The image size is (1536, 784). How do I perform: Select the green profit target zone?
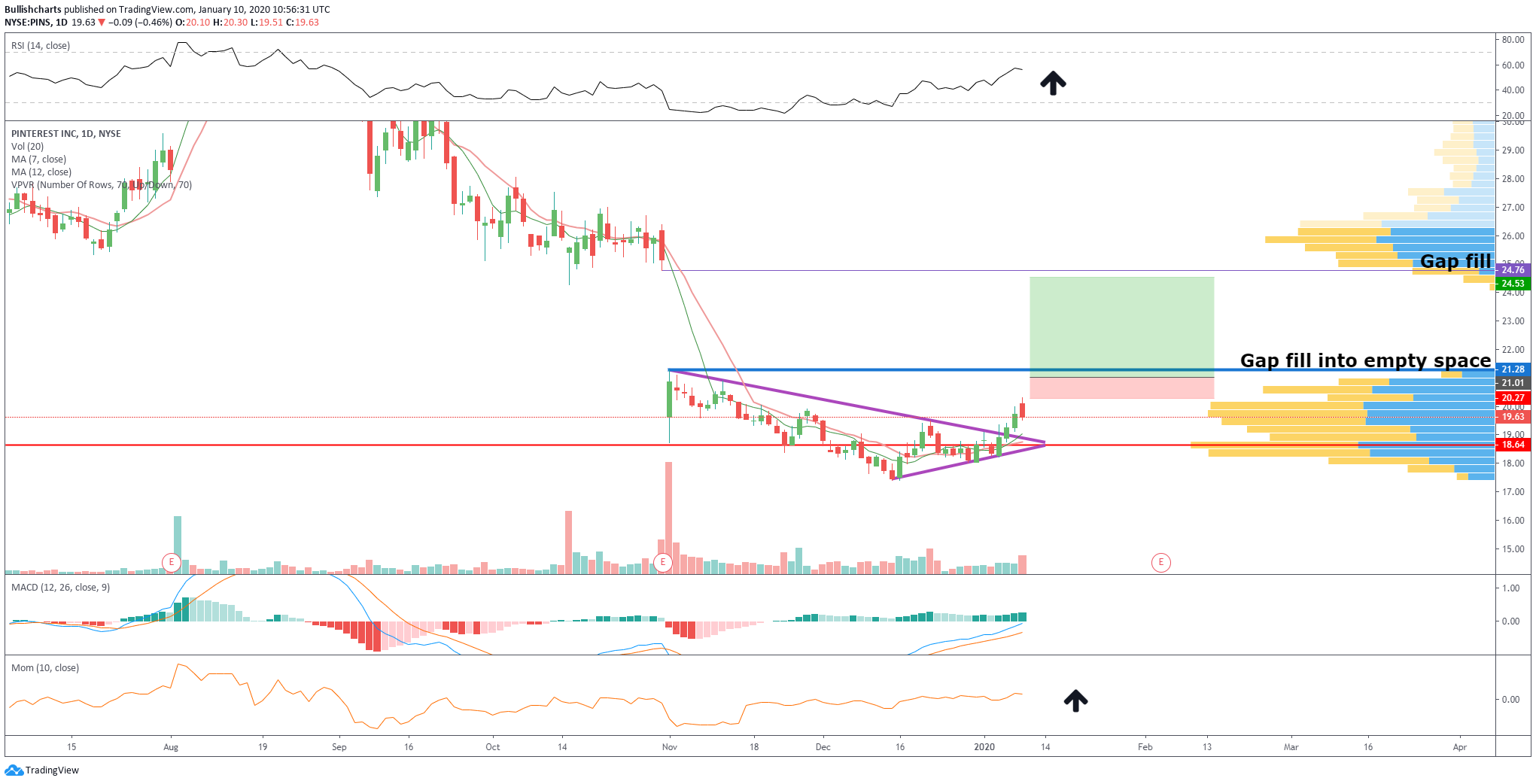1121,327
